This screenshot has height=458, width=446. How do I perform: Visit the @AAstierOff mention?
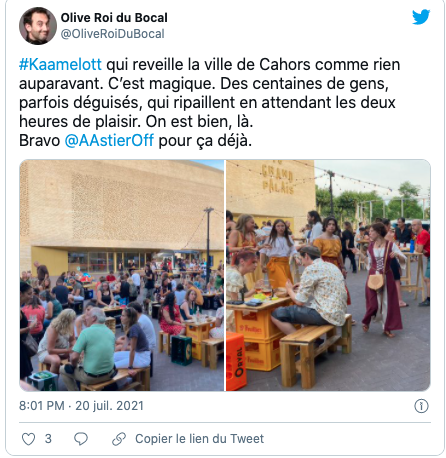(109, 140)
